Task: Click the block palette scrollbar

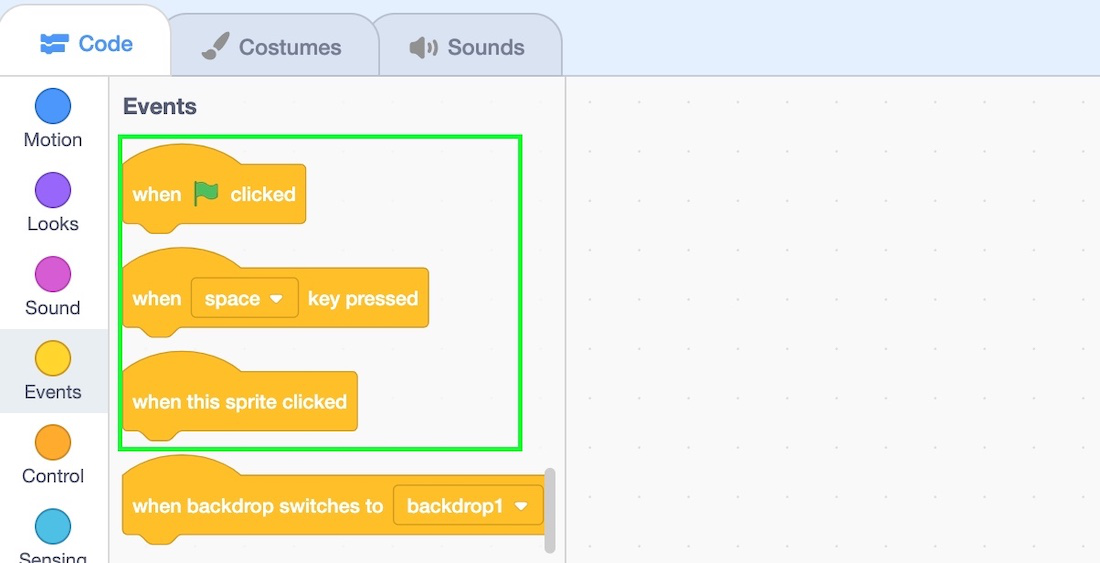Action: [549, 510]
